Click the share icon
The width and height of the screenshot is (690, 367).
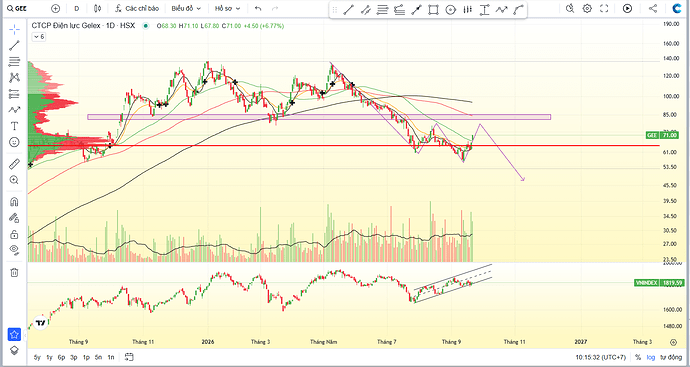[x=653, y=8]
